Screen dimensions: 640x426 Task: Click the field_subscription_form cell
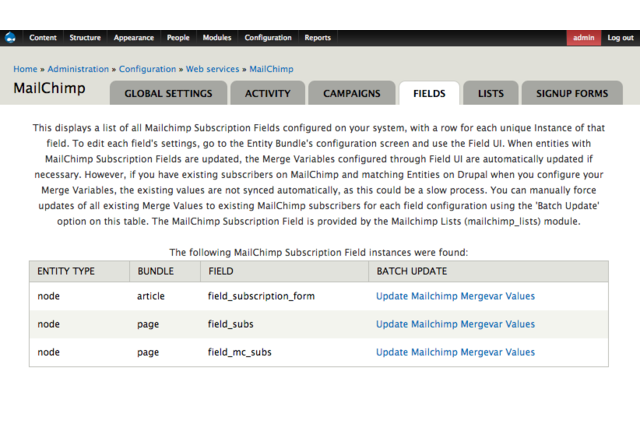click(x=261, y=296)
